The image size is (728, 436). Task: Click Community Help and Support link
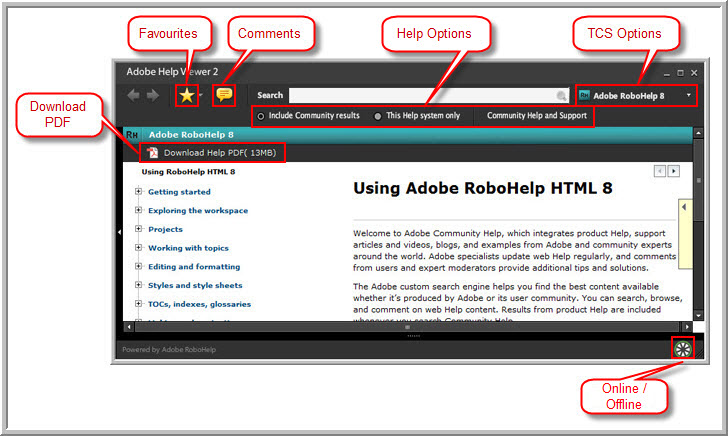pyautogui.click(x=536, y=116)
